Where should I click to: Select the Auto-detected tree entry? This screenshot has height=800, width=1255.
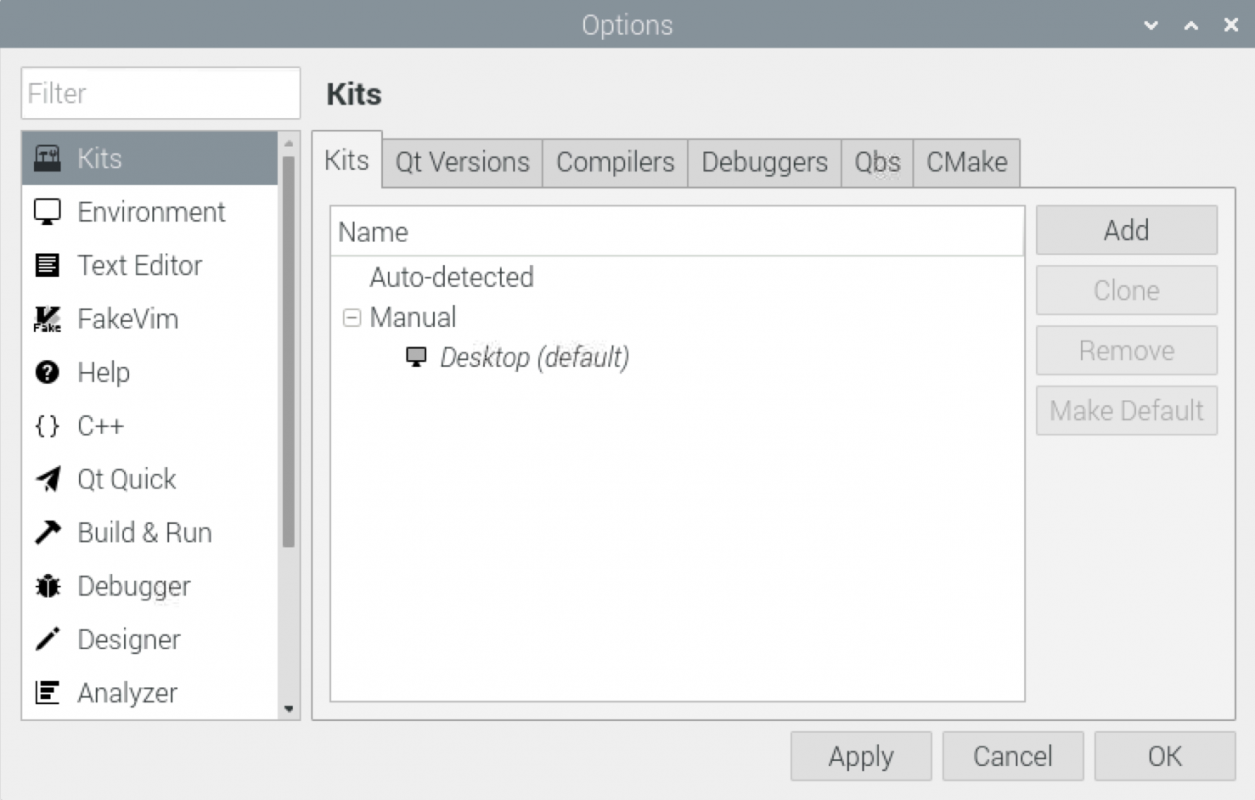tap(451, 277)
